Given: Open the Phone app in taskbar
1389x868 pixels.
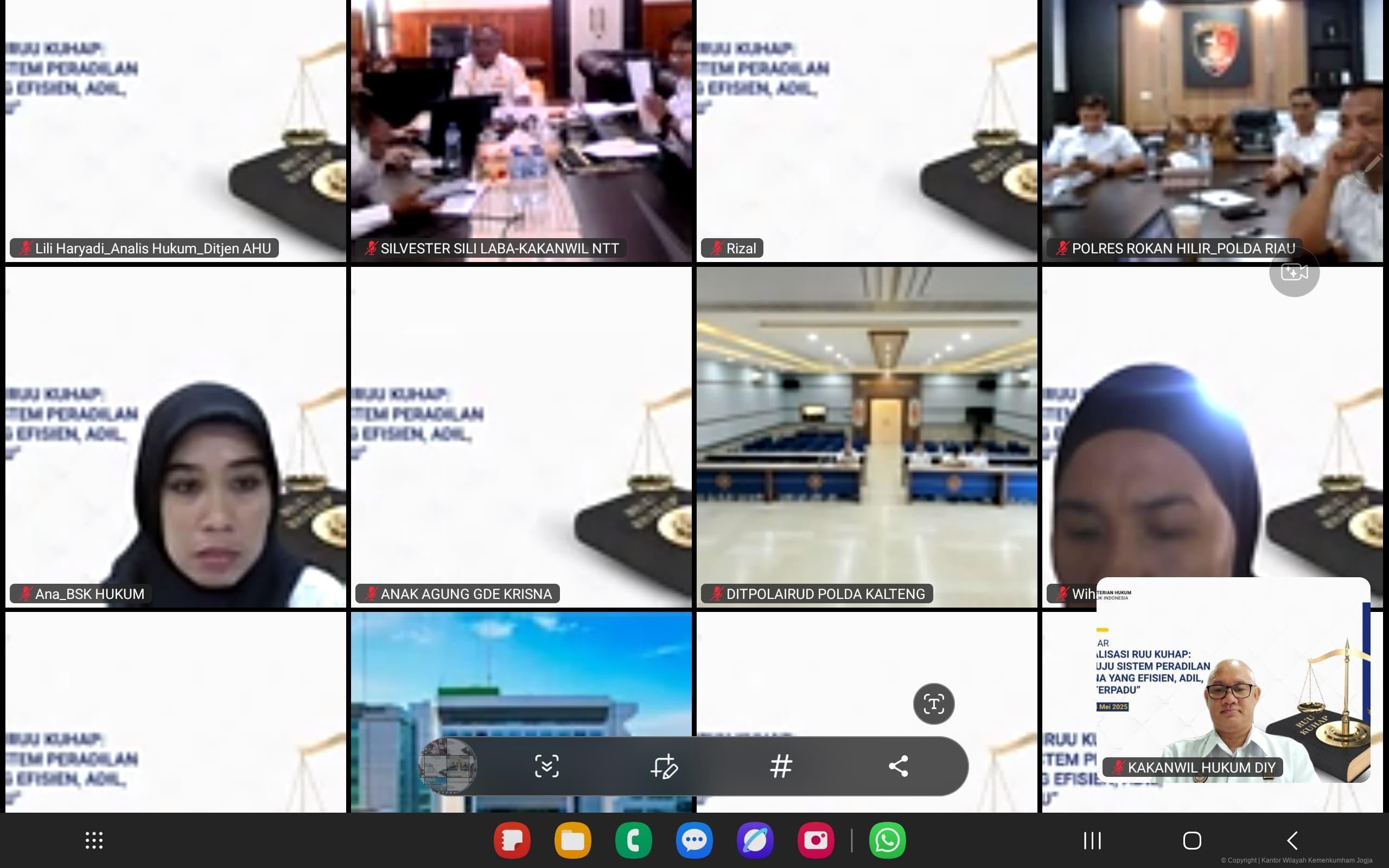Looking at the screenshot, I should coord(633,840).
